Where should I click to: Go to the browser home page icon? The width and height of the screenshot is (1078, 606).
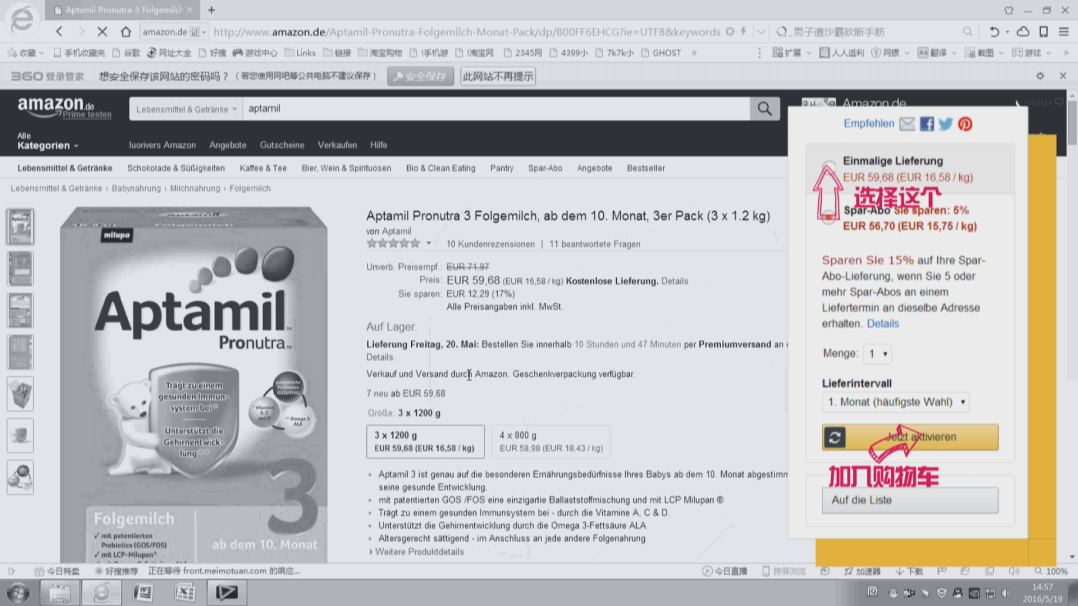click(x=125, y=32)
